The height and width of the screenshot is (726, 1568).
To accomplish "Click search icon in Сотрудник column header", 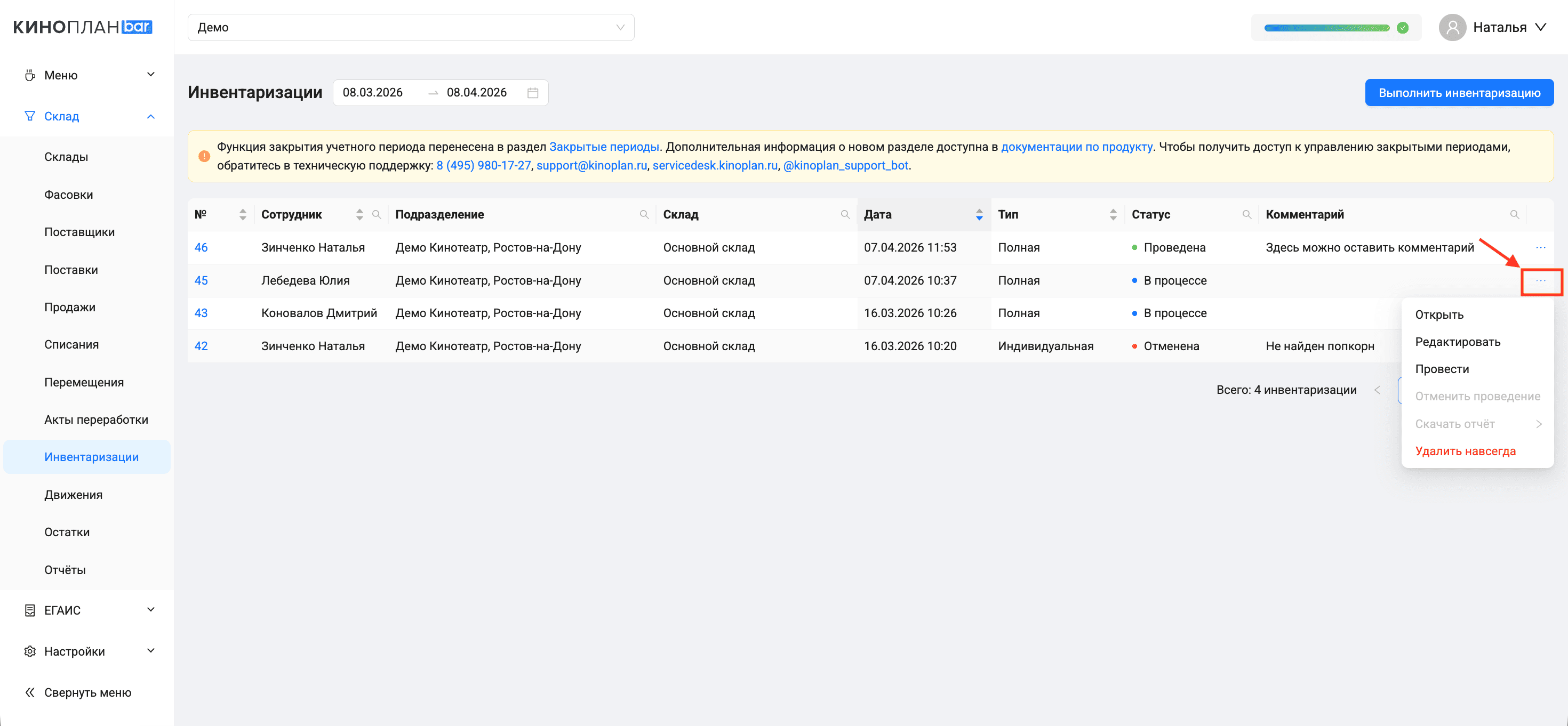I will click(x=376, y=214).
